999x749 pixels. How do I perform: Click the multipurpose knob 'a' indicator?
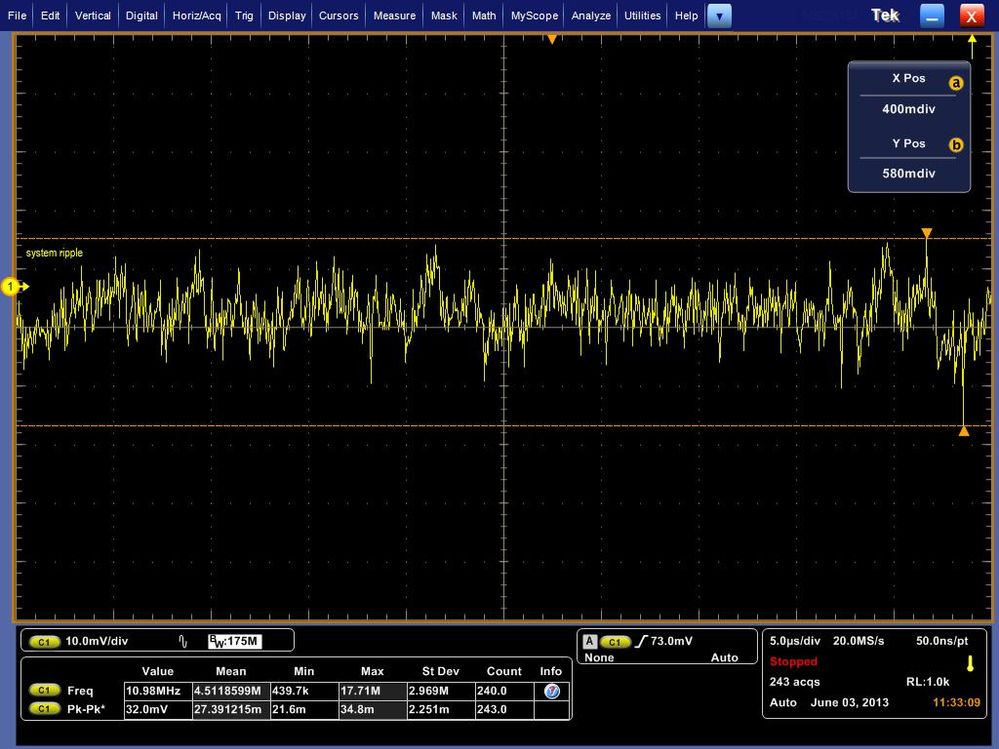click(956, 83)
